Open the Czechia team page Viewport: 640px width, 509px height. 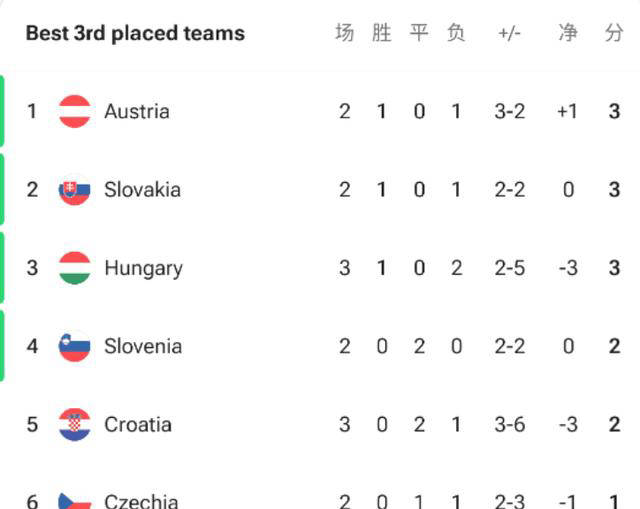point(141,501)
